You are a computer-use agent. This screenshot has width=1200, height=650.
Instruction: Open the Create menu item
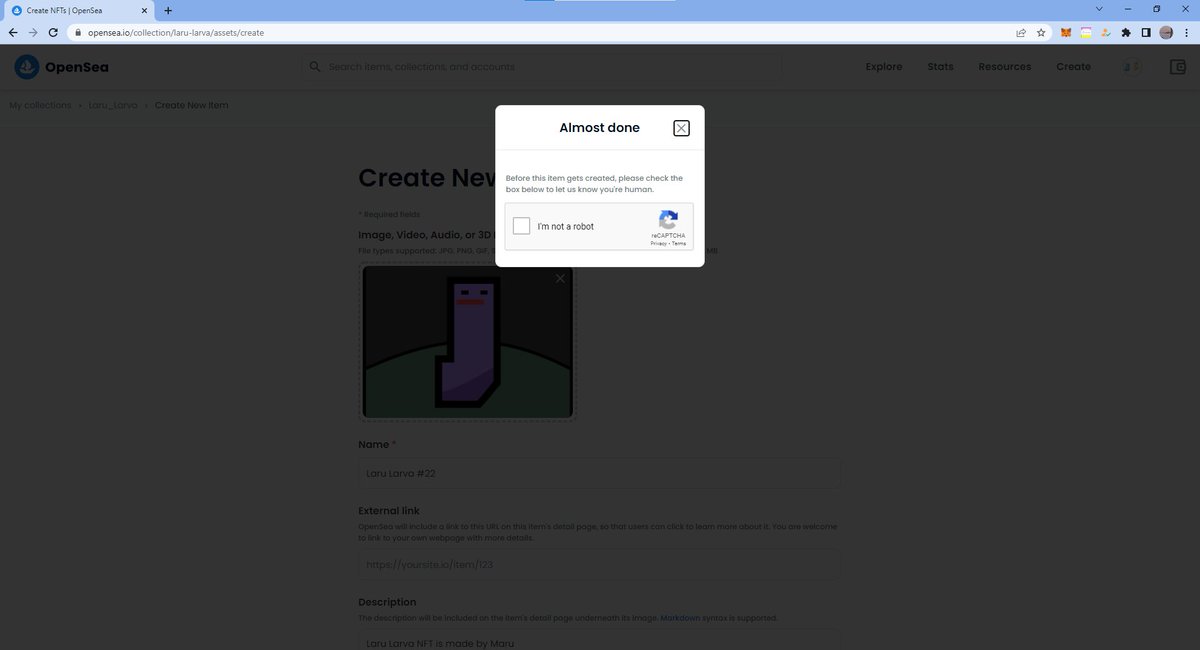[1074, 67]
